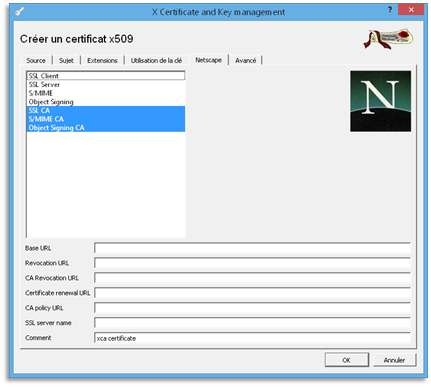431x387 pixels.
Task: Select SSL Client in the list
Action: tap(106, 76)
